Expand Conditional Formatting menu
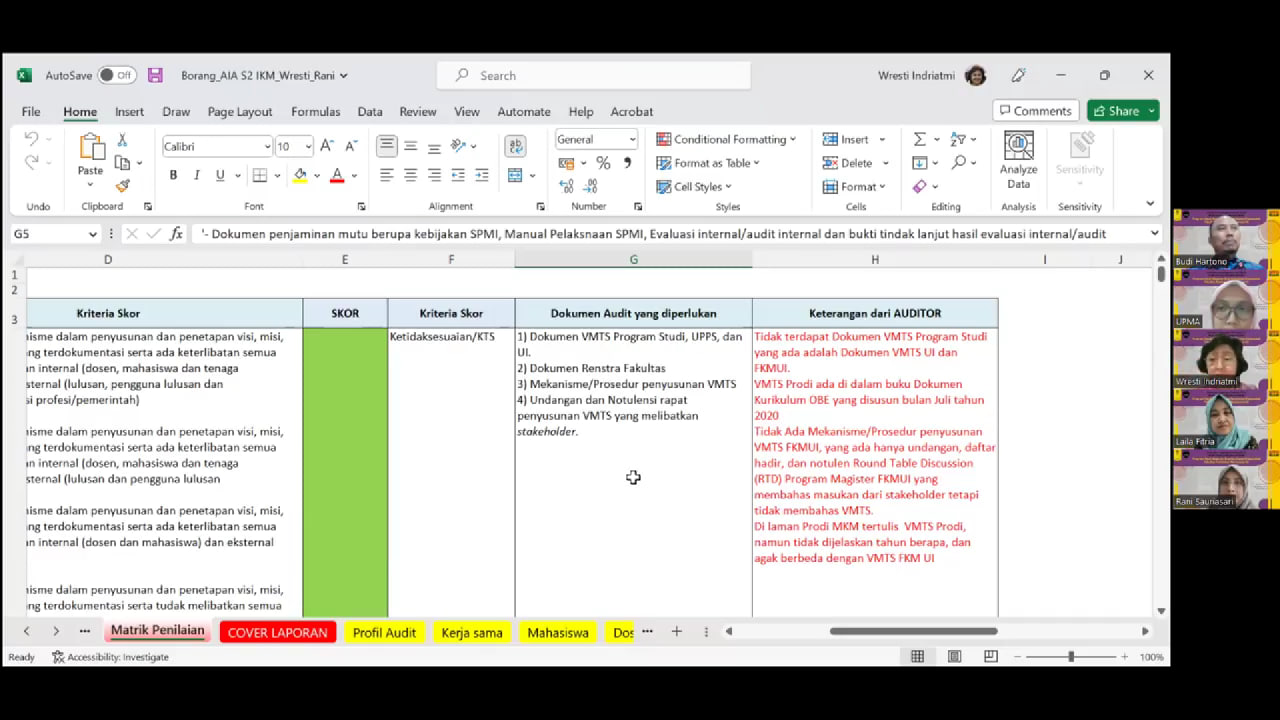Viewport: 1280px width, 720px height. pos(726,140)
